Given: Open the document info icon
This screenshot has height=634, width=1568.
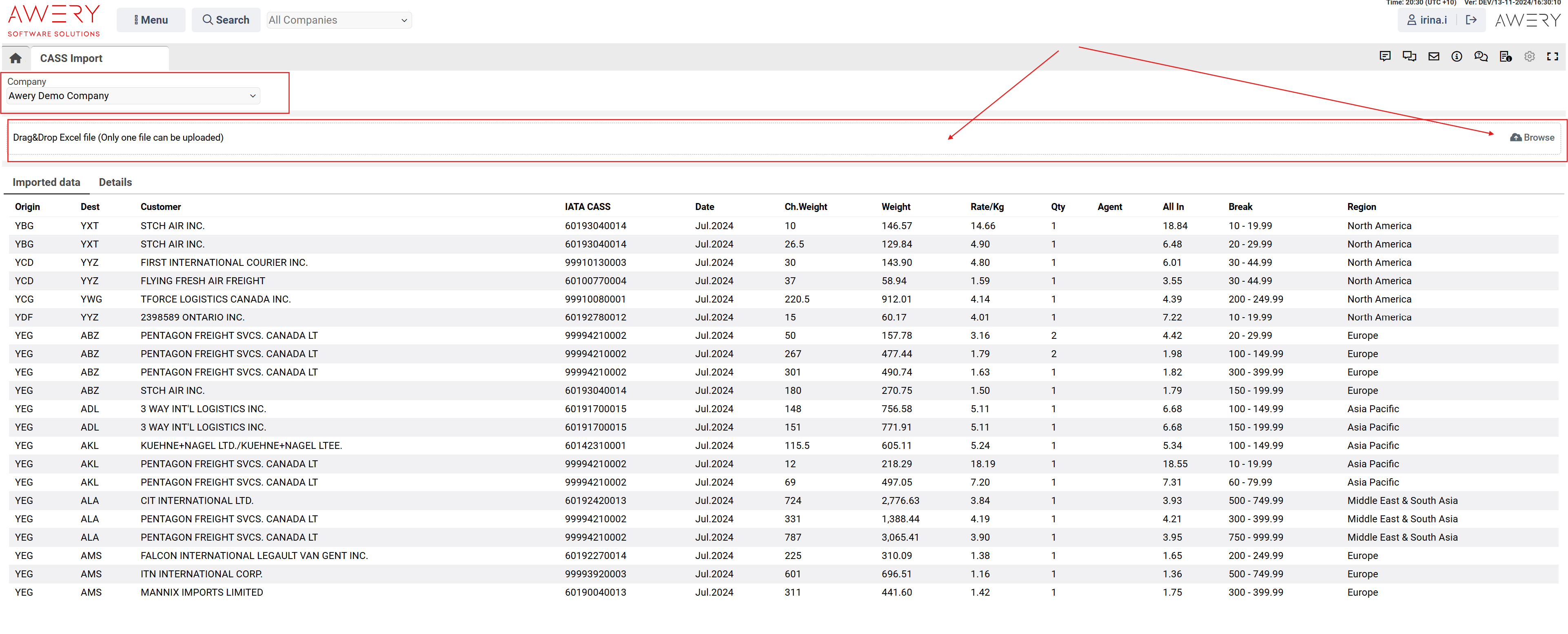Looking at the screenshot, I should [x=1505, y=57].
